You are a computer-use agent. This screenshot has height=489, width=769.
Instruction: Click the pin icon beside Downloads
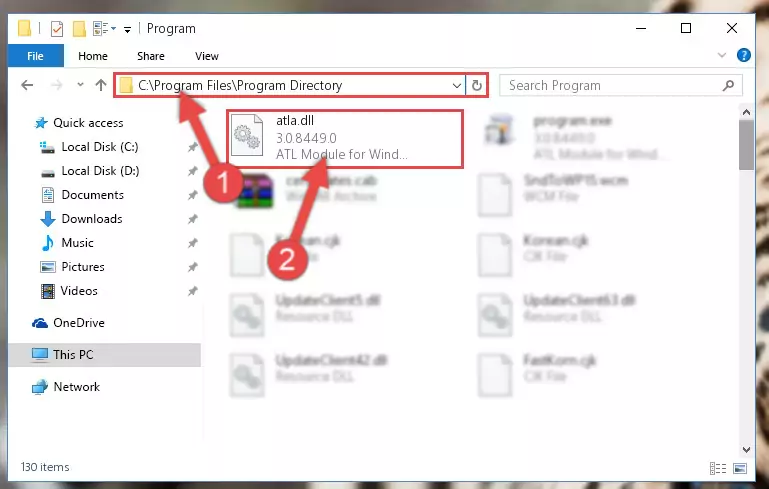click(192, 219)
